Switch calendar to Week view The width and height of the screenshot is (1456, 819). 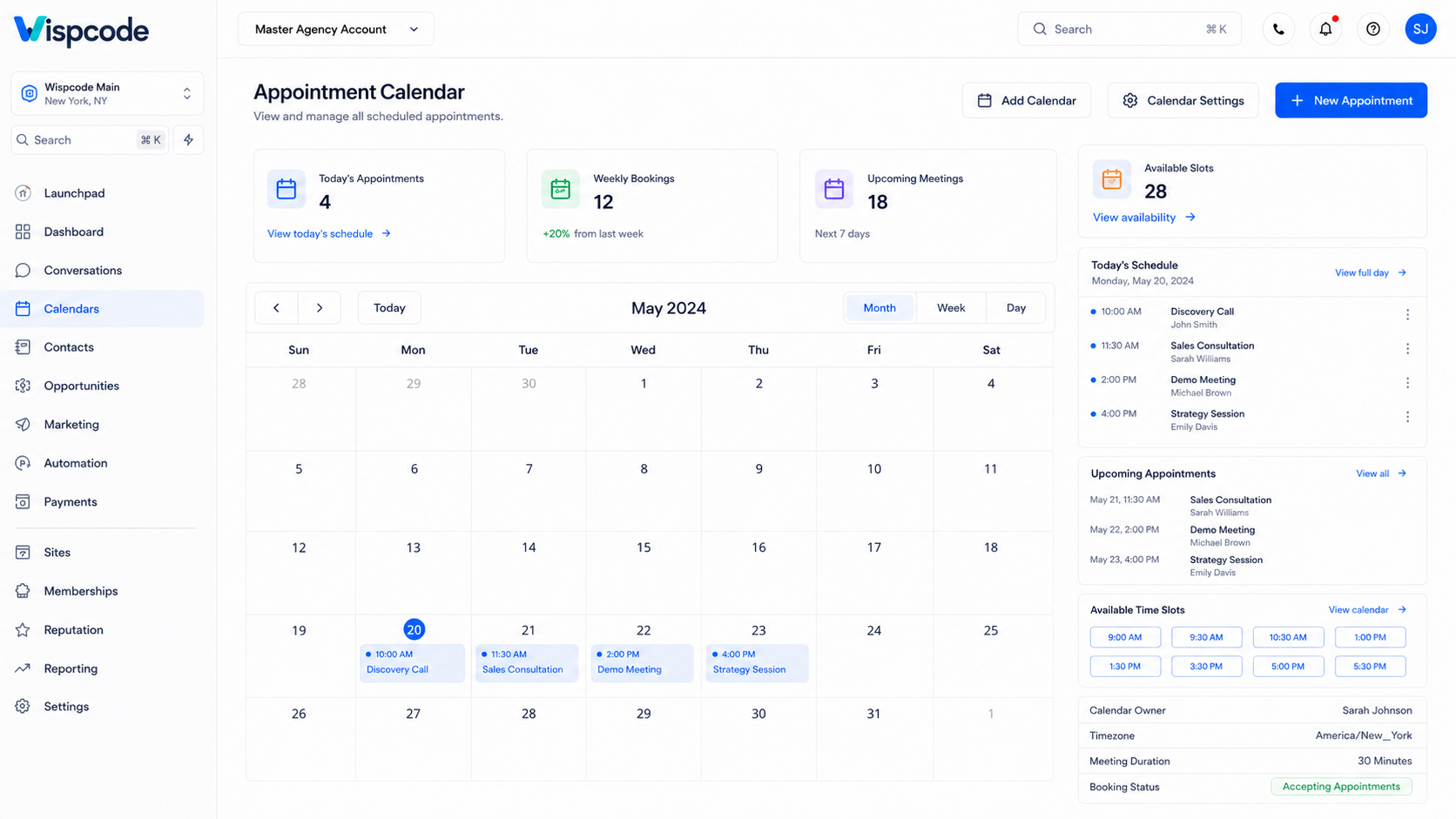point(951,308)
